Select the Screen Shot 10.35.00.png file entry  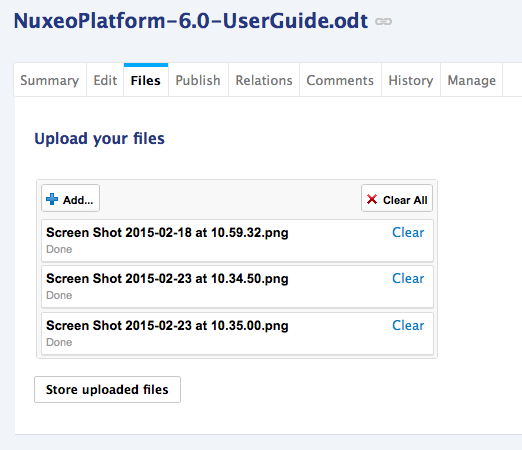[x=237, y=334]
